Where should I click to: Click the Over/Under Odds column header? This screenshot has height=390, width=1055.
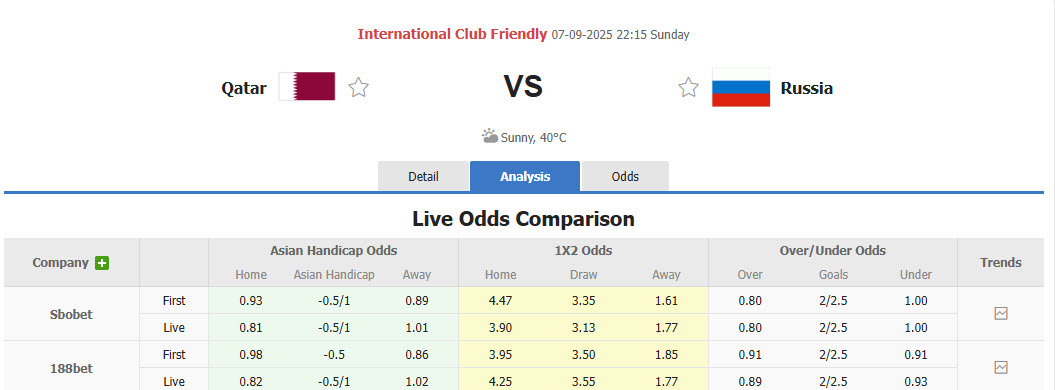[x=833, y=251]
